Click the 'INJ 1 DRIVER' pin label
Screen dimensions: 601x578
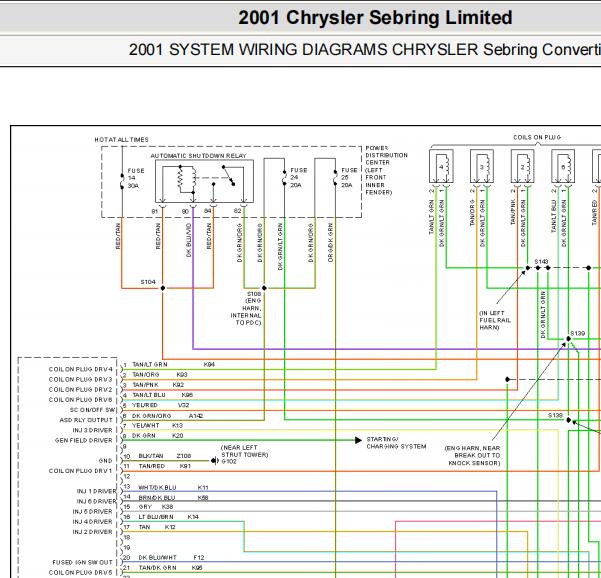(x=97, y=491)
